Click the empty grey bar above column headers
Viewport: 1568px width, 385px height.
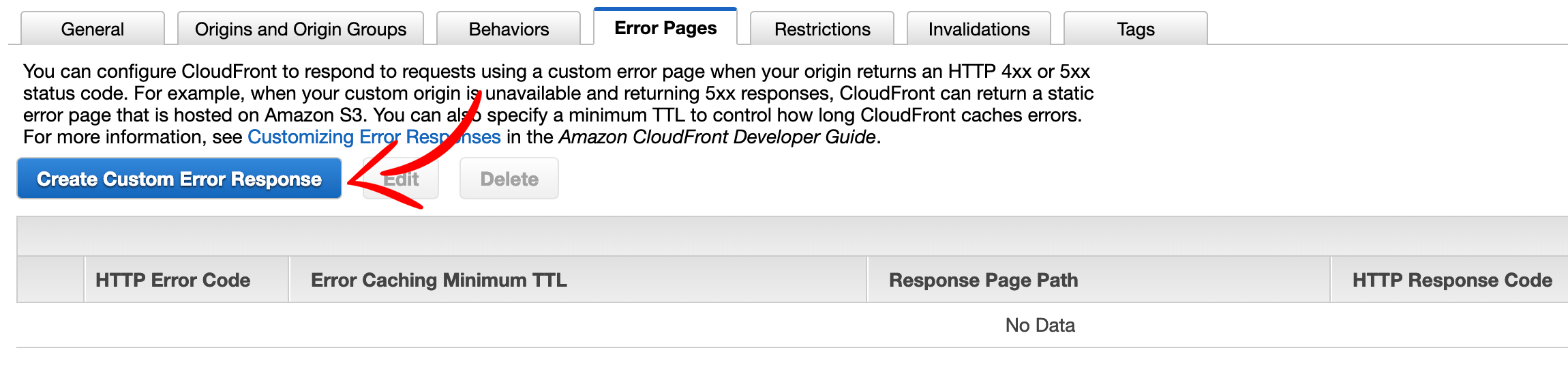click(x=792, y=236)
